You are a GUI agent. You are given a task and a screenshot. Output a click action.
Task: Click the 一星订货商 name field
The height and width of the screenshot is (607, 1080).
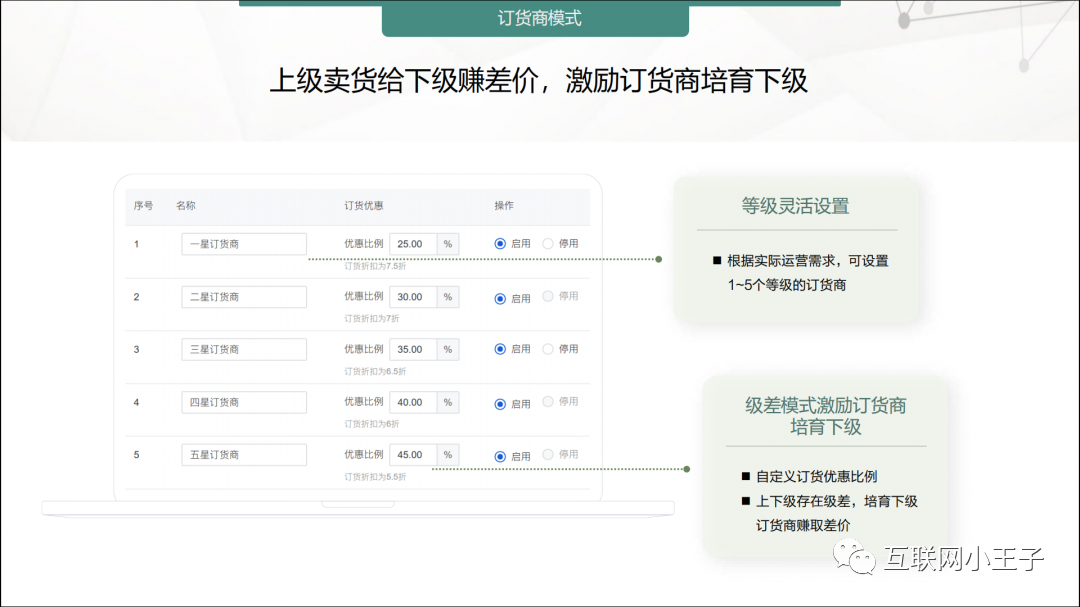coord(244,244)
